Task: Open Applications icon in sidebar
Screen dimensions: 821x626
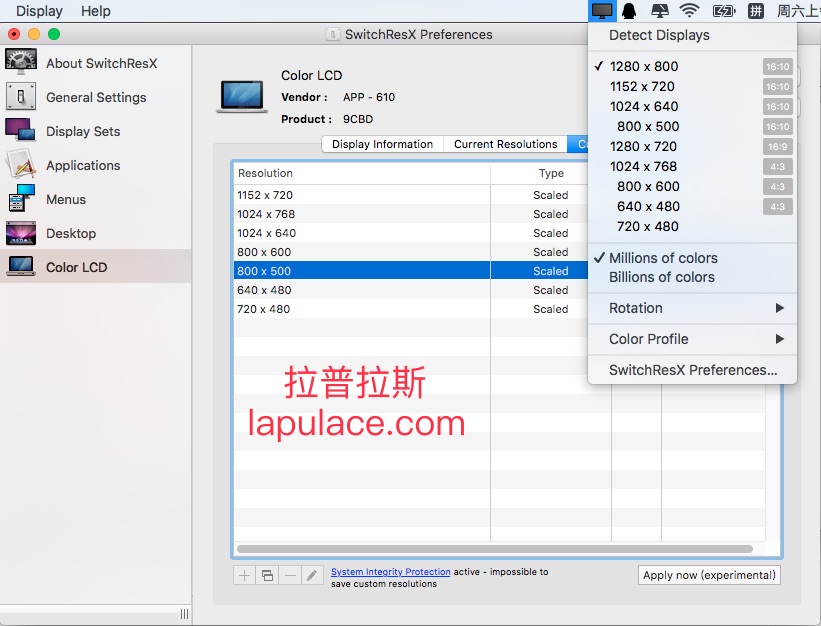Action: [x=21, y=164]
